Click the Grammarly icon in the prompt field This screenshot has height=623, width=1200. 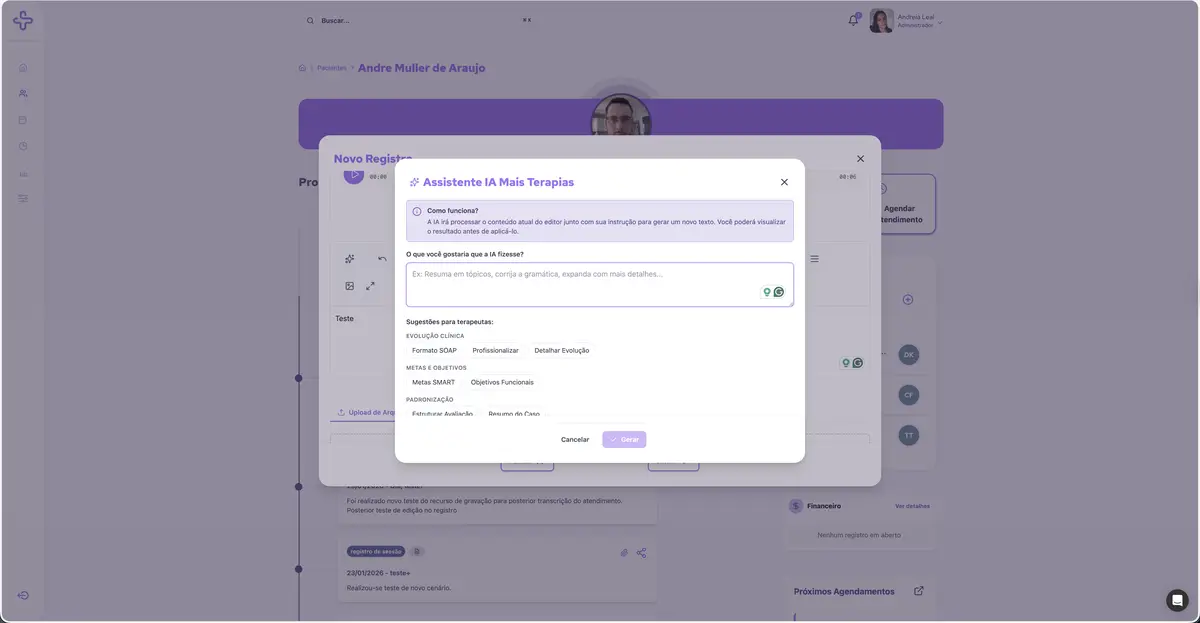pyautogui.click(x=779, y=292)
